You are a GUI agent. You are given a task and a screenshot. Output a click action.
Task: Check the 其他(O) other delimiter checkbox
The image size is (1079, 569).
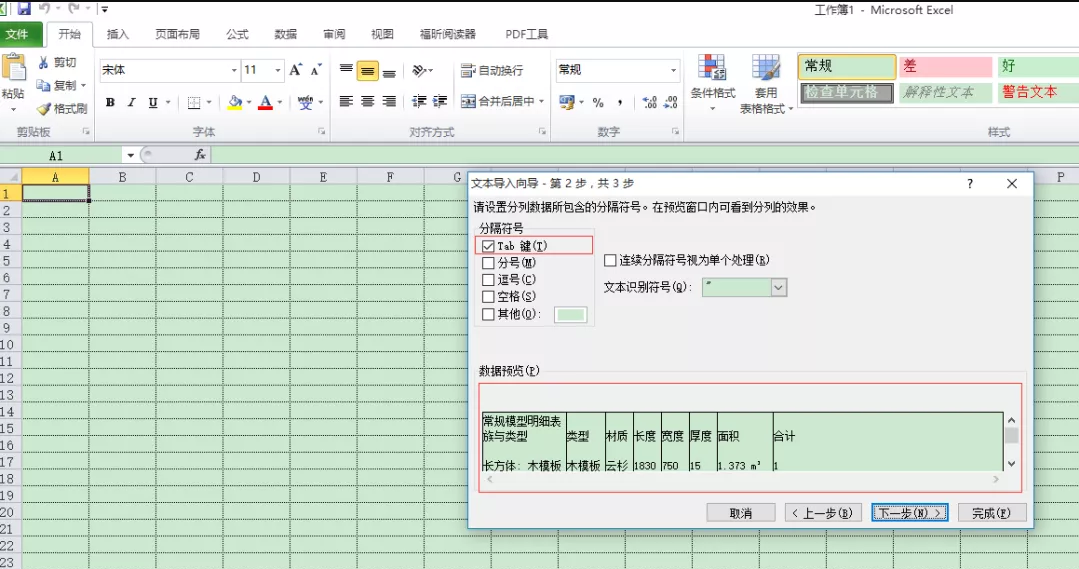tap(488, 314)
